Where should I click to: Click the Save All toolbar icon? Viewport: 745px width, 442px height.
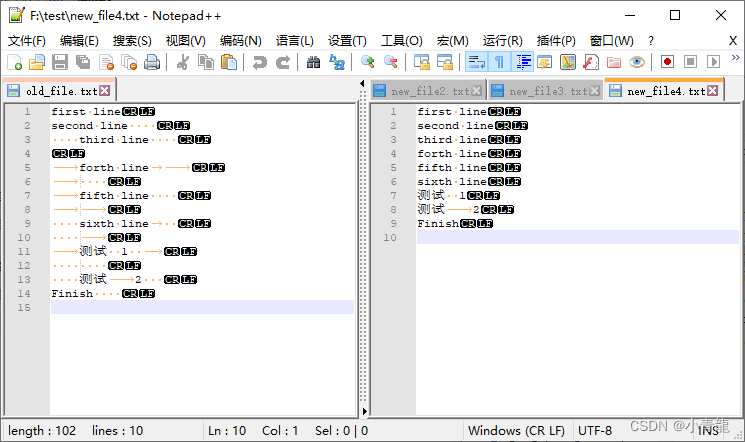pos(83,62)
